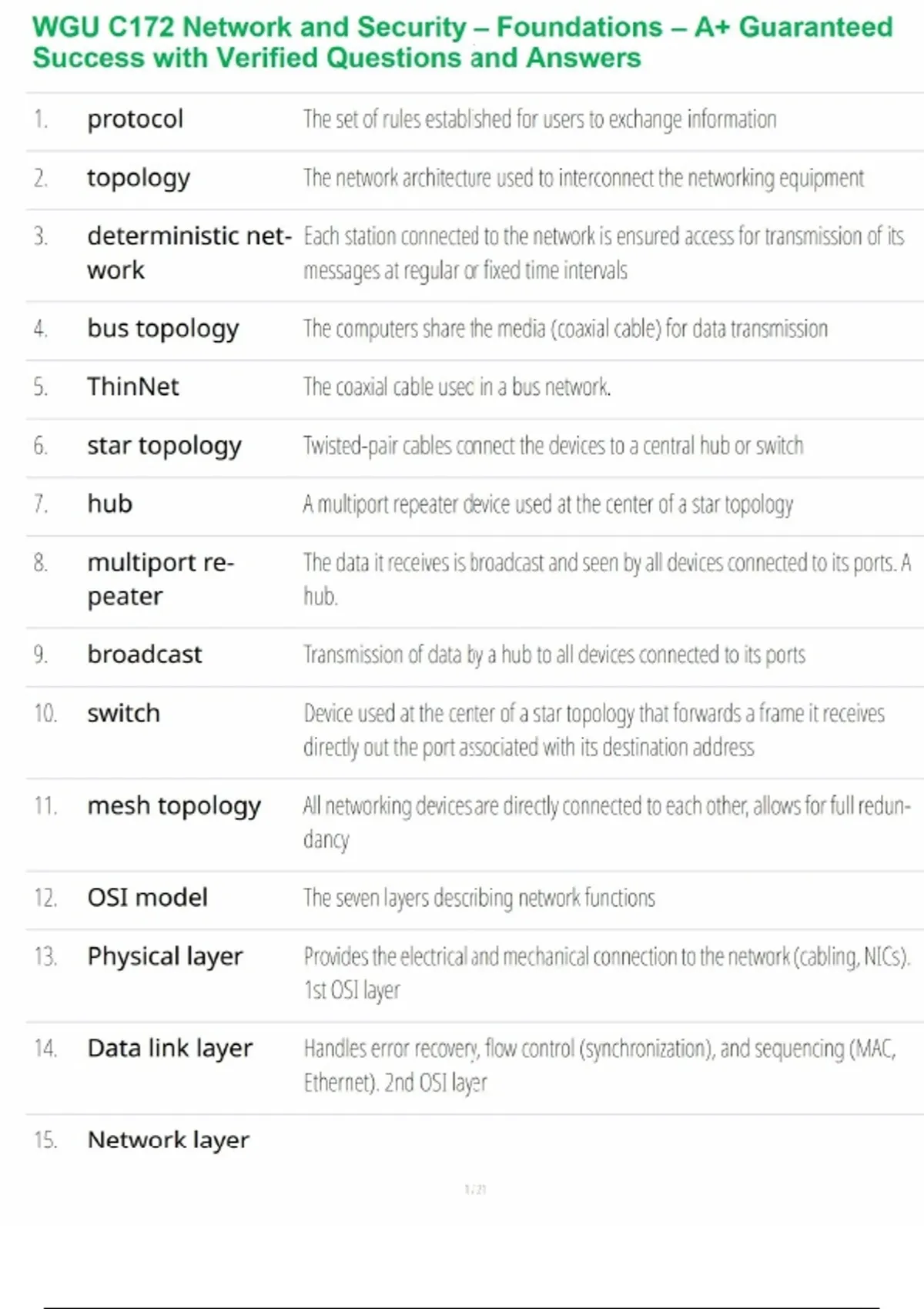This screenshot has height=1309, width=924.
Task: Select the "Network layer" term
Action: coord(168,1140)
